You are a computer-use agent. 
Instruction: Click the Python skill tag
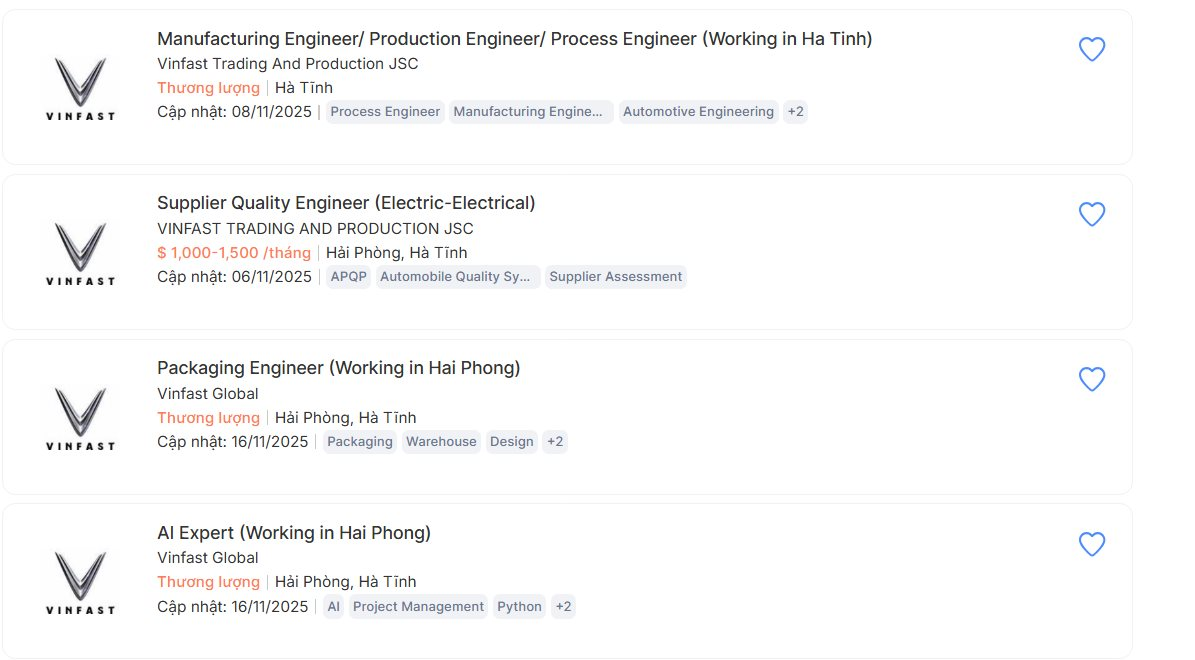point(519,607)
